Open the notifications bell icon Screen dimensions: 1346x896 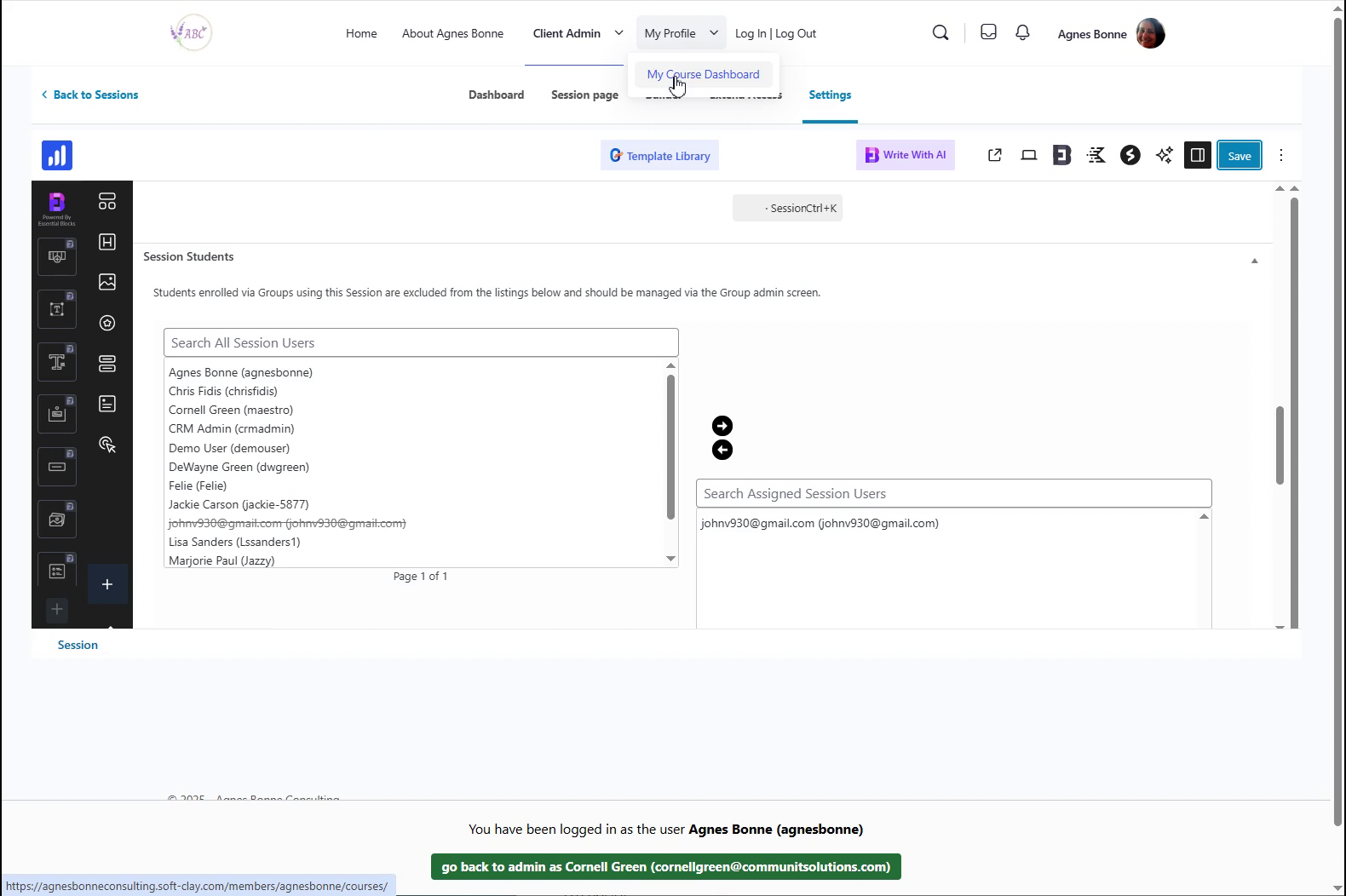pyautogui.click(x=1022, y=32)
